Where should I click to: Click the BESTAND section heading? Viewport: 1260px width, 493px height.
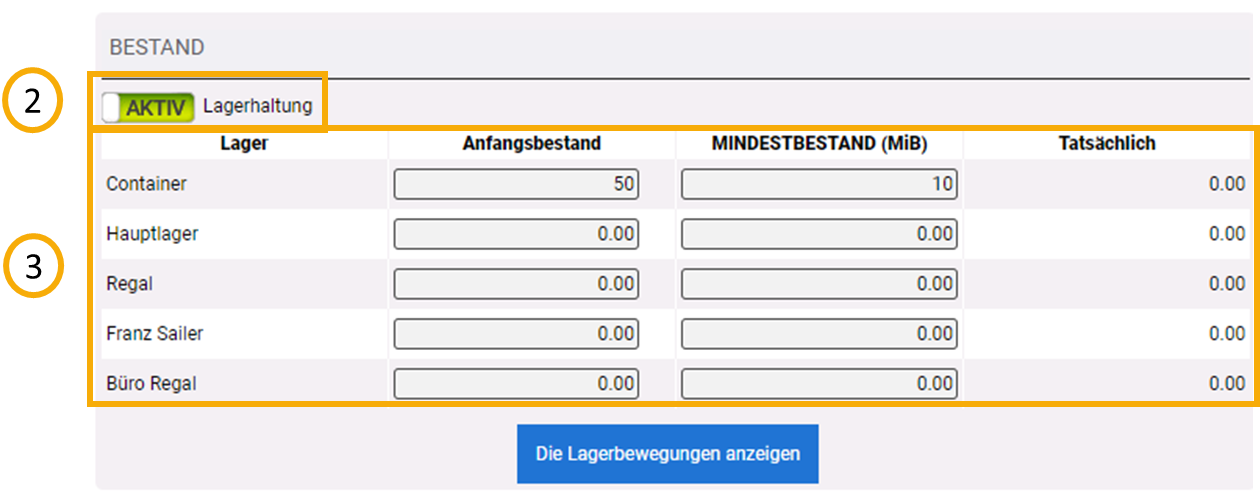157,47
